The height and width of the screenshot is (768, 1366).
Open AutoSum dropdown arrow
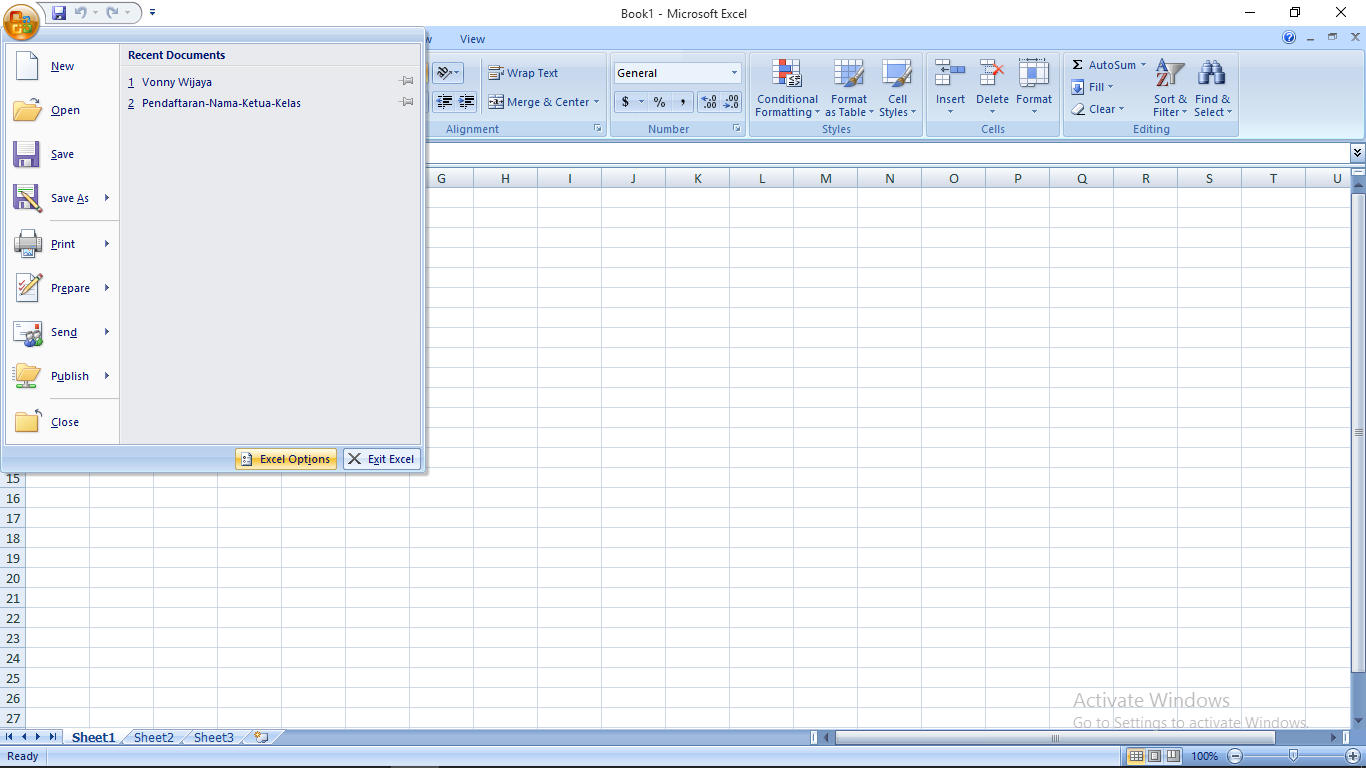coord(1143,65)
